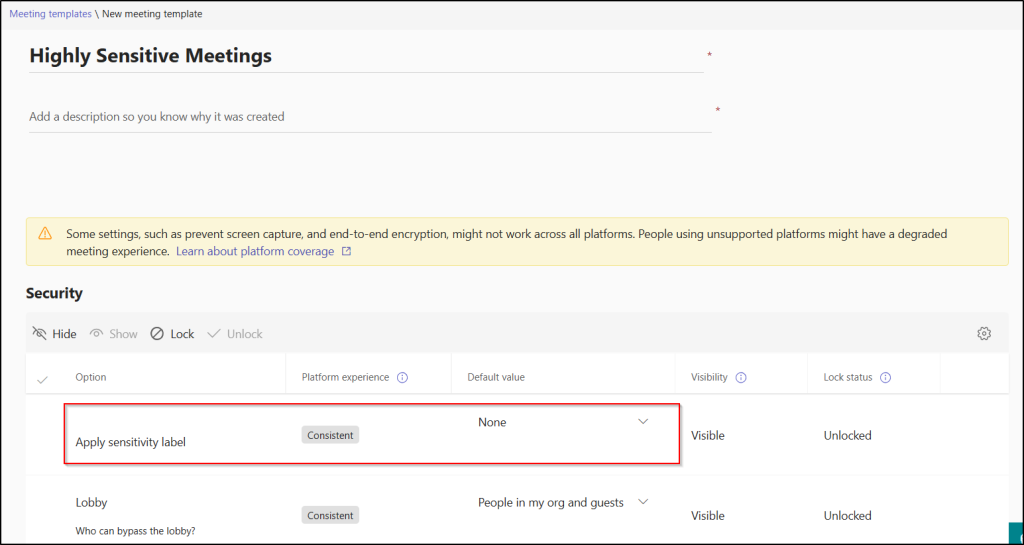Click 'Who can bypass the lobby?' text

(136, 531)
